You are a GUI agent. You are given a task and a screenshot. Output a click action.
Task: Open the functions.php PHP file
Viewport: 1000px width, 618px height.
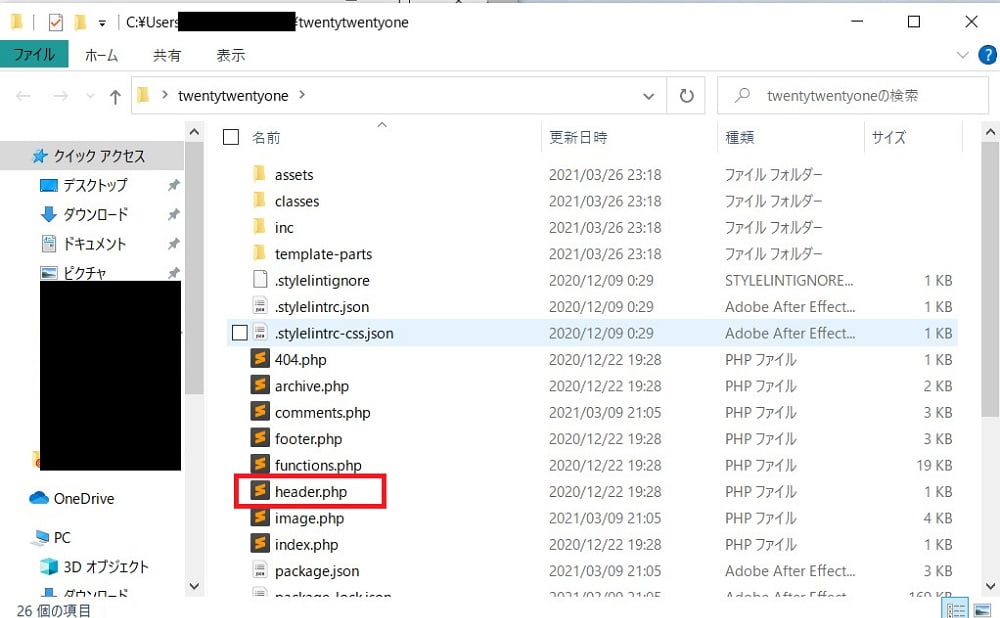314,465
